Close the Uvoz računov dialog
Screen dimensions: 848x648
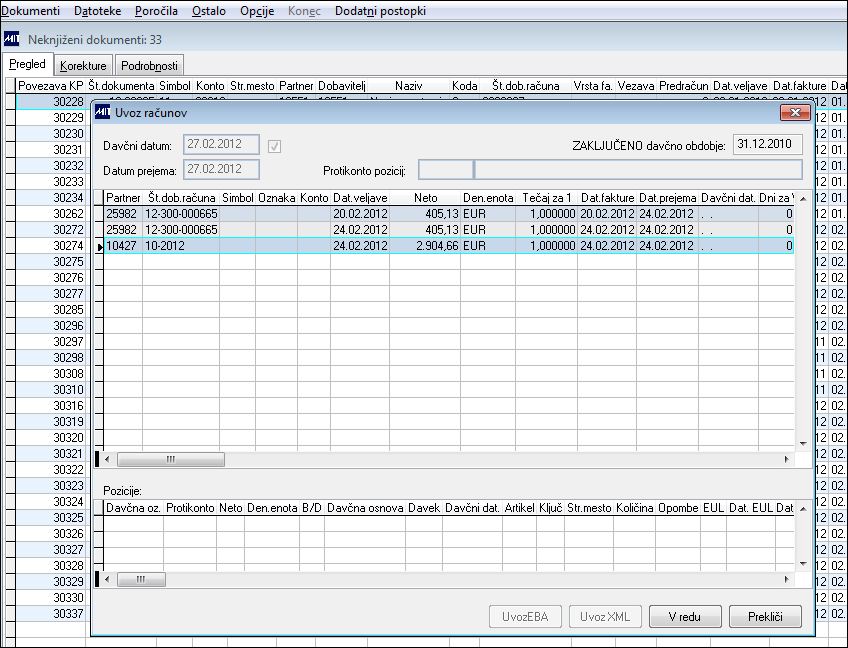click(795, 112)
